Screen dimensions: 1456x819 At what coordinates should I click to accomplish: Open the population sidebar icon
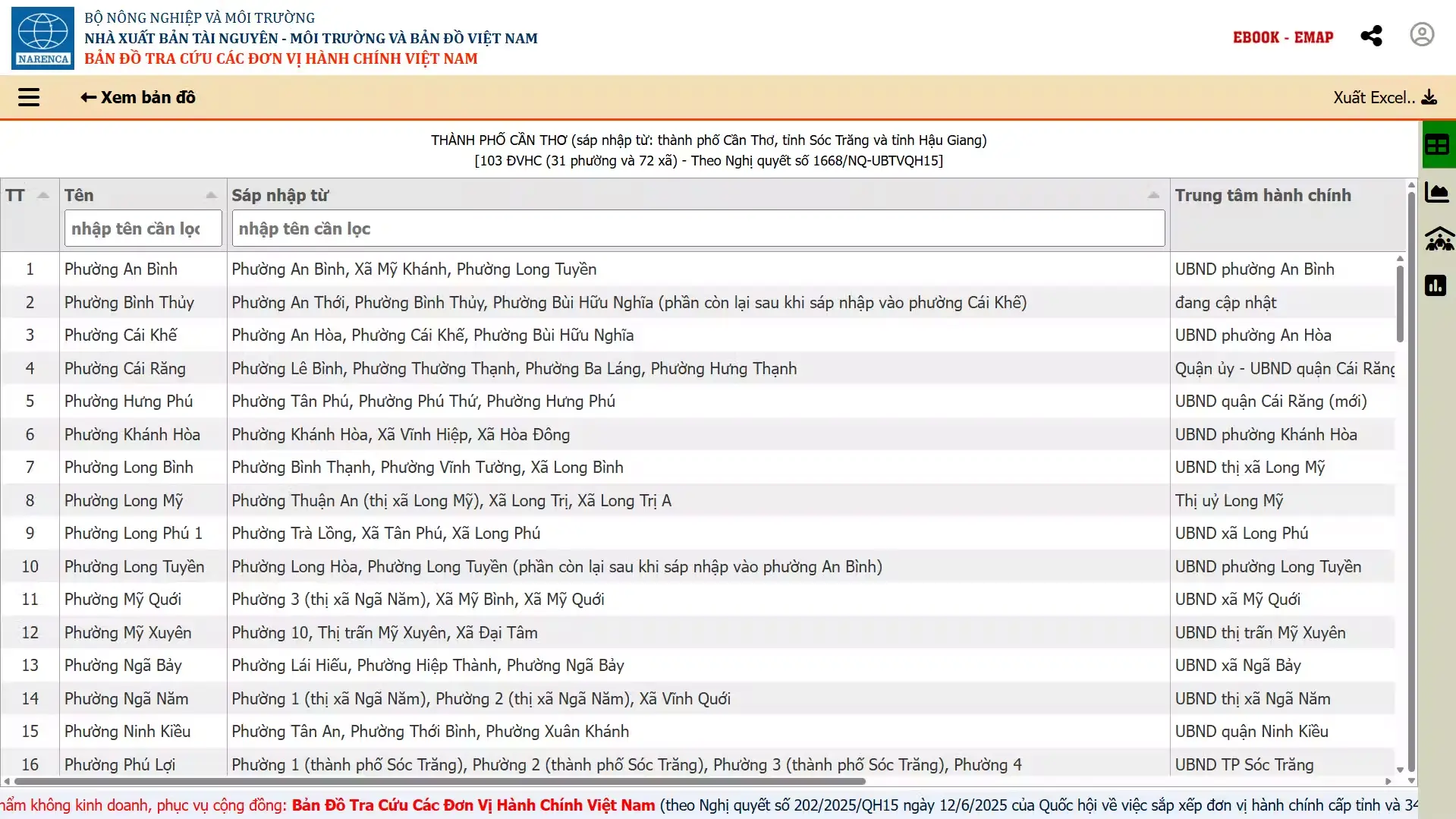1439,239
